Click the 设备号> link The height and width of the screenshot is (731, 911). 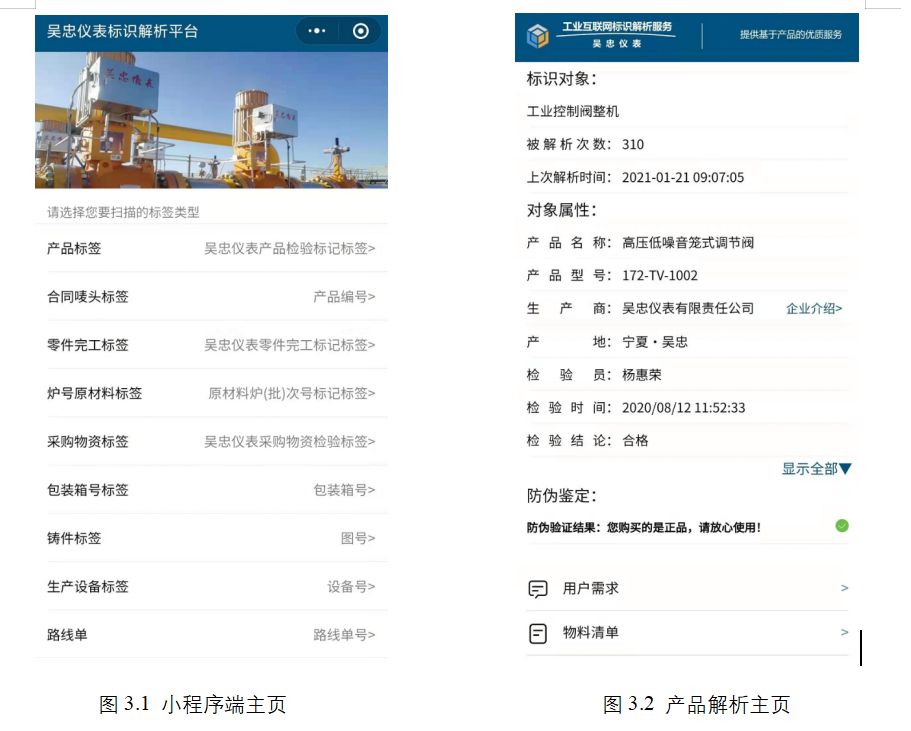coord(351,586)
